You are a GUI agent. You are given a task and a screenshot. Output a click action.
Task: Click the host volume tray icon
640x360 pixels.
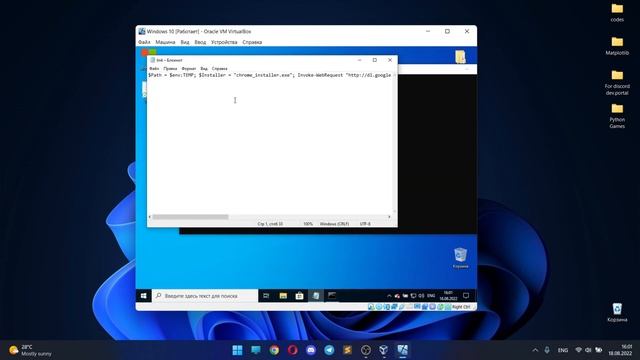tap(588, 350)
